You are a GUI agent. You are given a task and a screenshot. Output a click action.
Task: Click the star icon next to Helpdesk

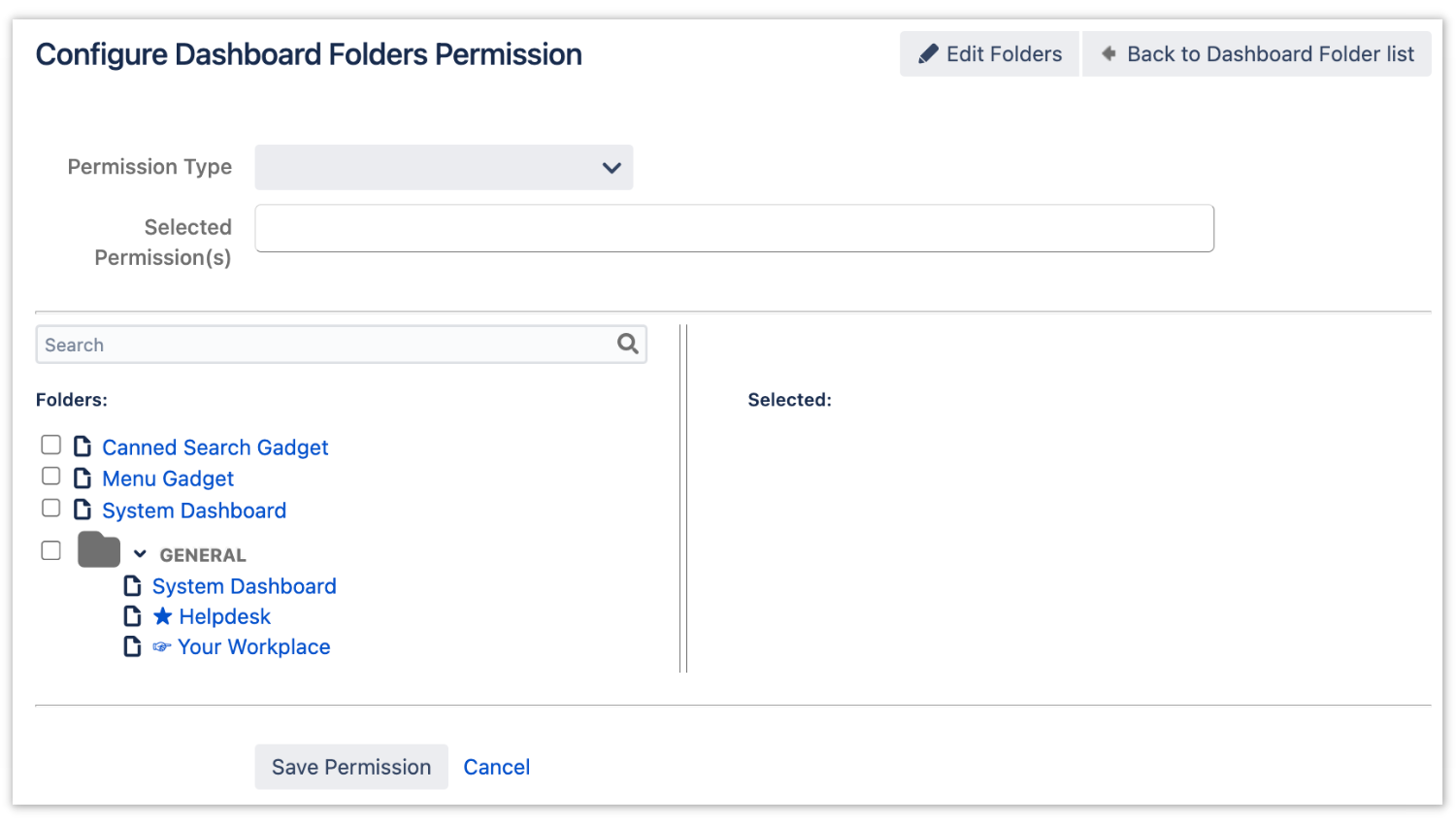[x=163, y=616]
